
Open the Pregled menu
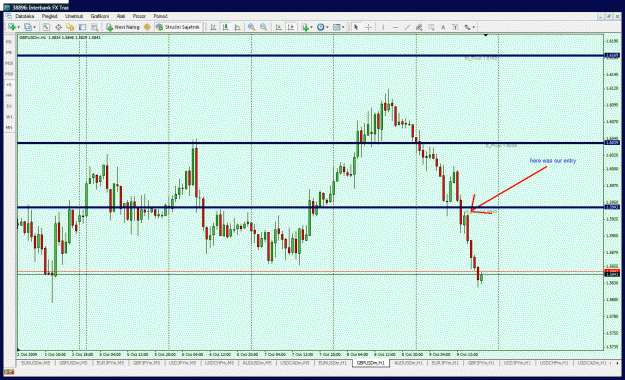point(49,16)
